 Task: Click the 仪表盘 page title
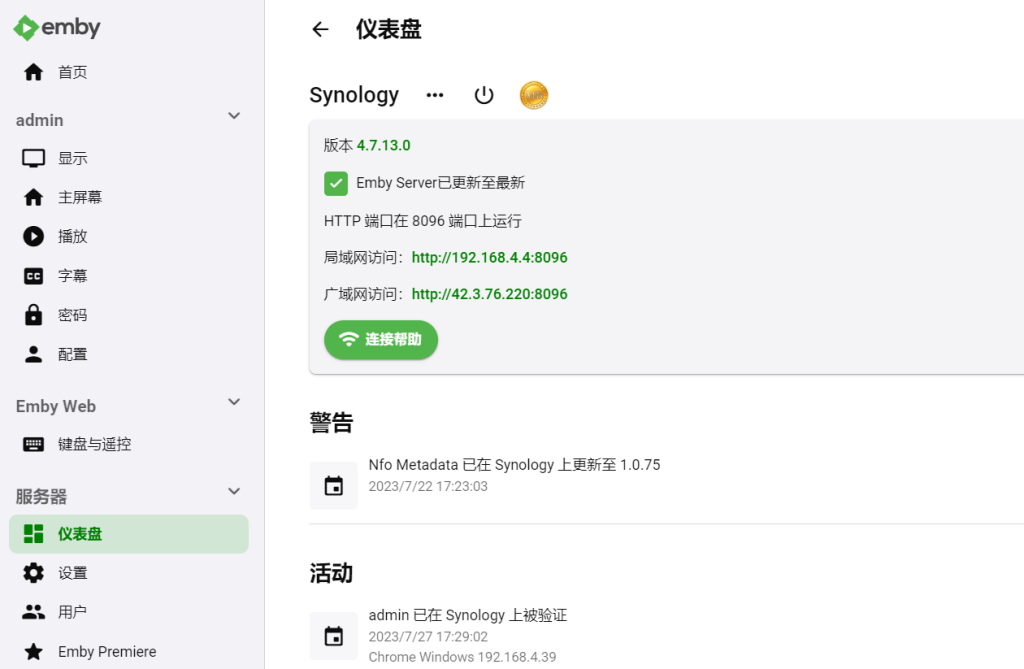[389, 29]
